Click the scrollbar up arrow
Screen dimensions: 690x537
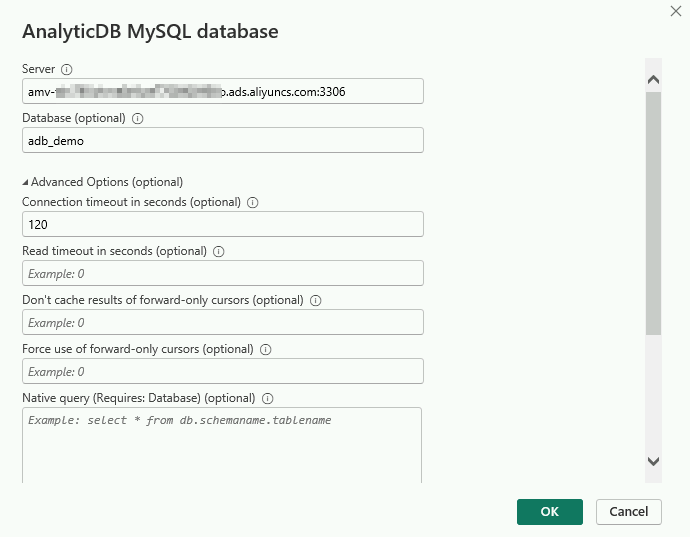point(654,79)
